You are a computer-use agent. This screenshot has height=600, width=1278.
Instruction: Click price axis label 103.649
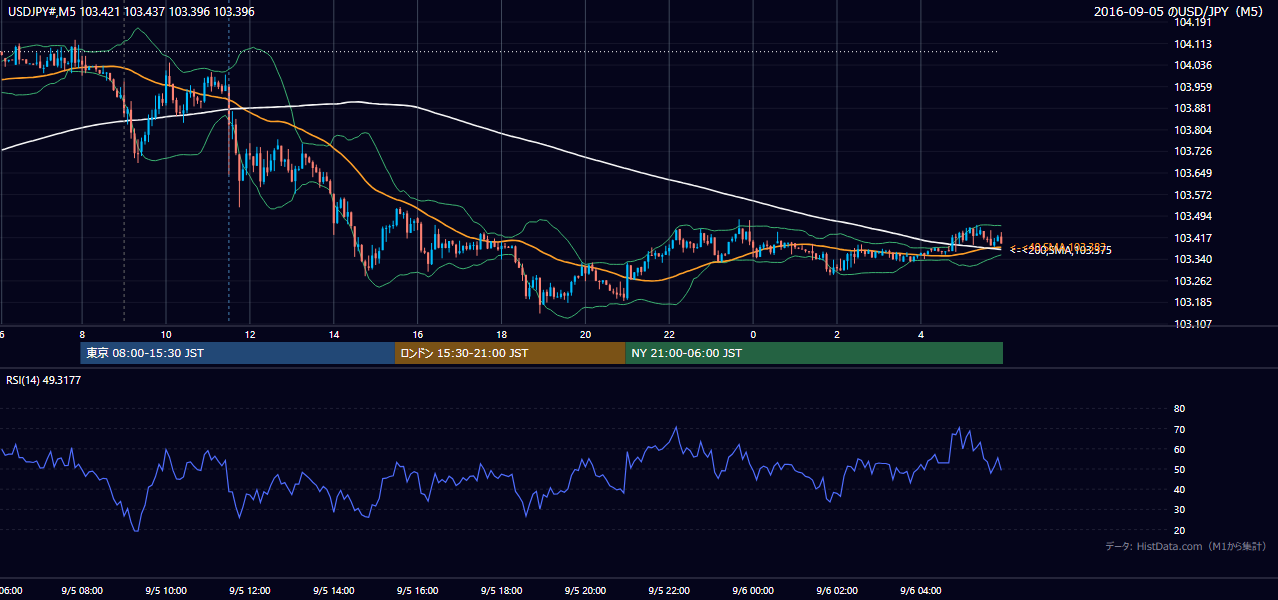tap(1194, 173)
